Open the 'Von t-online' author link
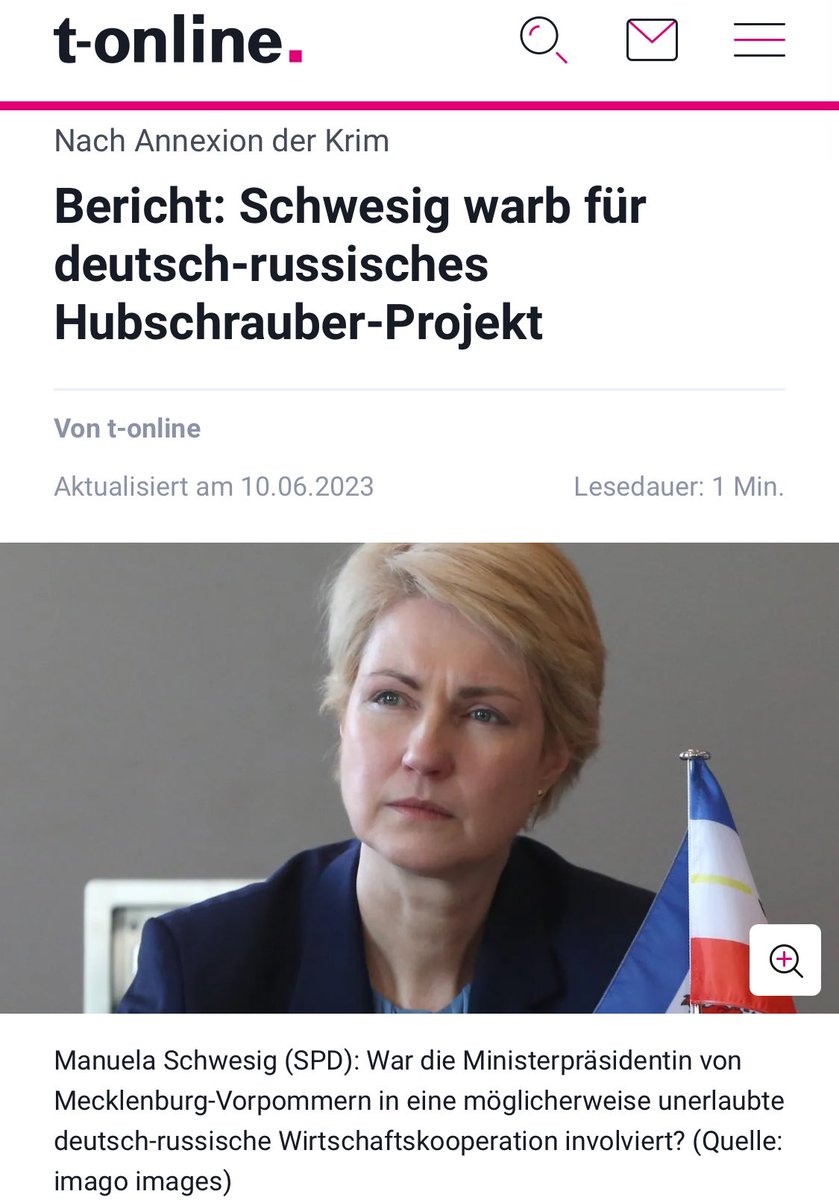This screenshot has width=839, height=1200. [127, 429]
